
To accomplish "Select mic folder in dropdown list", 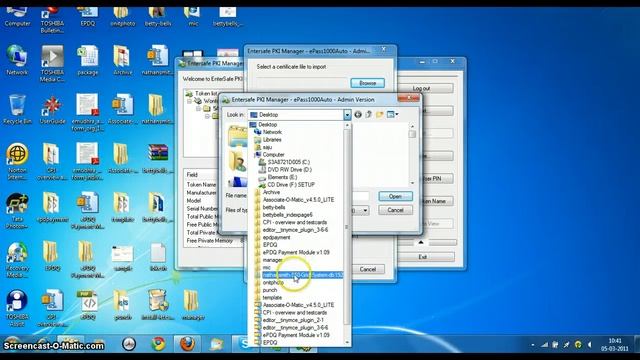I will (x=267, y=267).
